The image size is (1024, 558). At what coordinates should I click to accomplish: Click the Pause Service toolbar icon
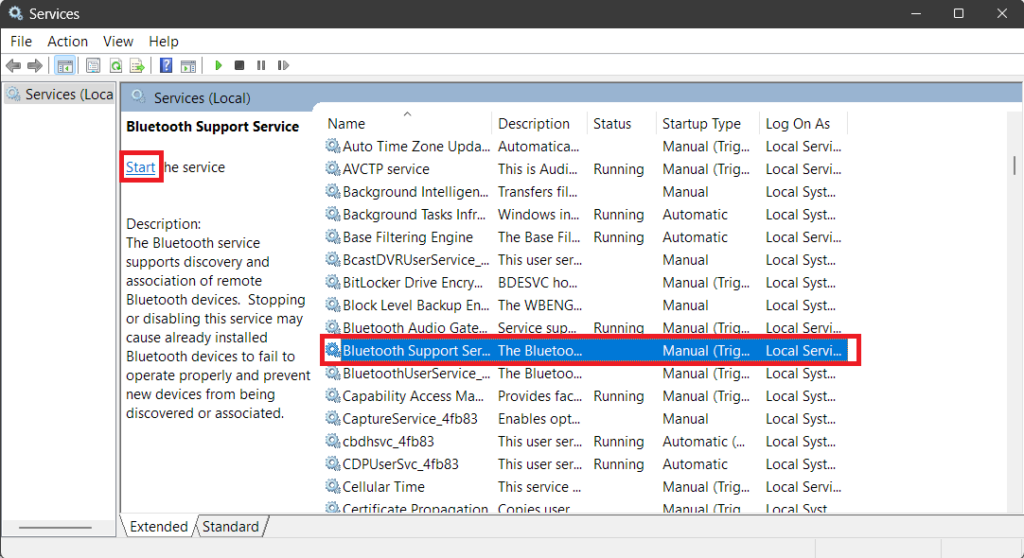point(261,66)
